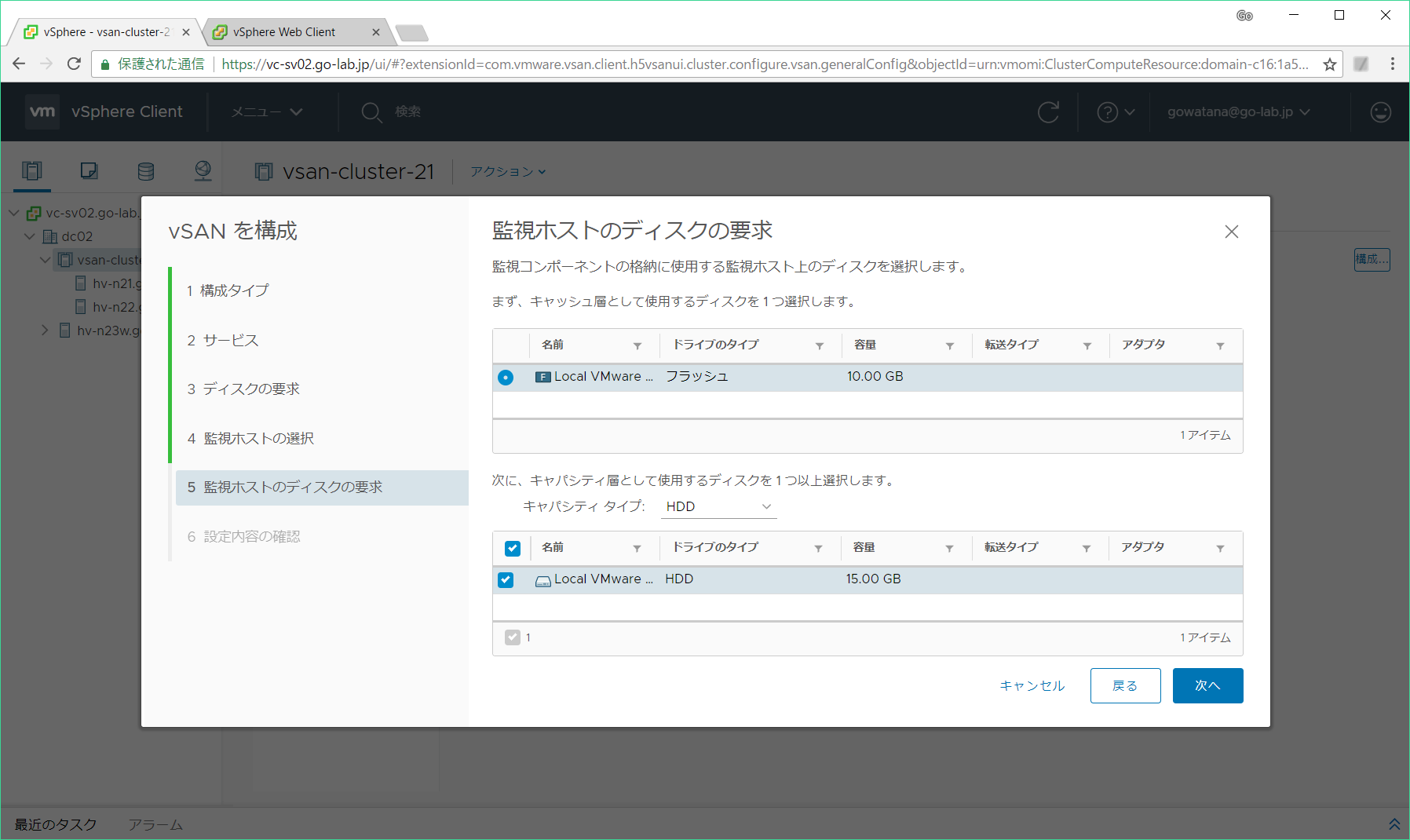Toggle select-all checkbox in capacity table header
This screenshot has width=1410, height=840.
click(x=513, y=548)
